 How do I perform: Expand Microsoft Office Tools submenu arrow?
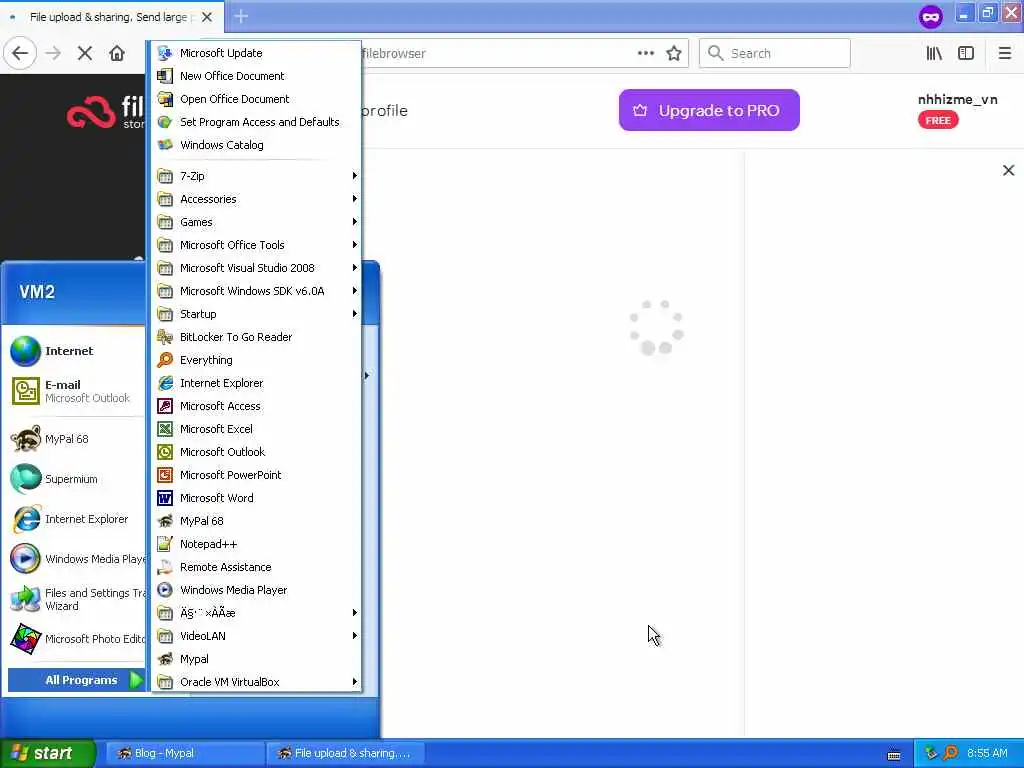click(355, 245)
